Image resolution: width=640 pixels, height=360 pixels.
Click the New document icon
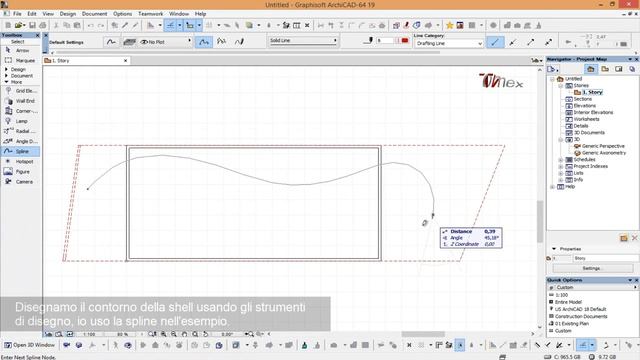click(x=8, y=25)
